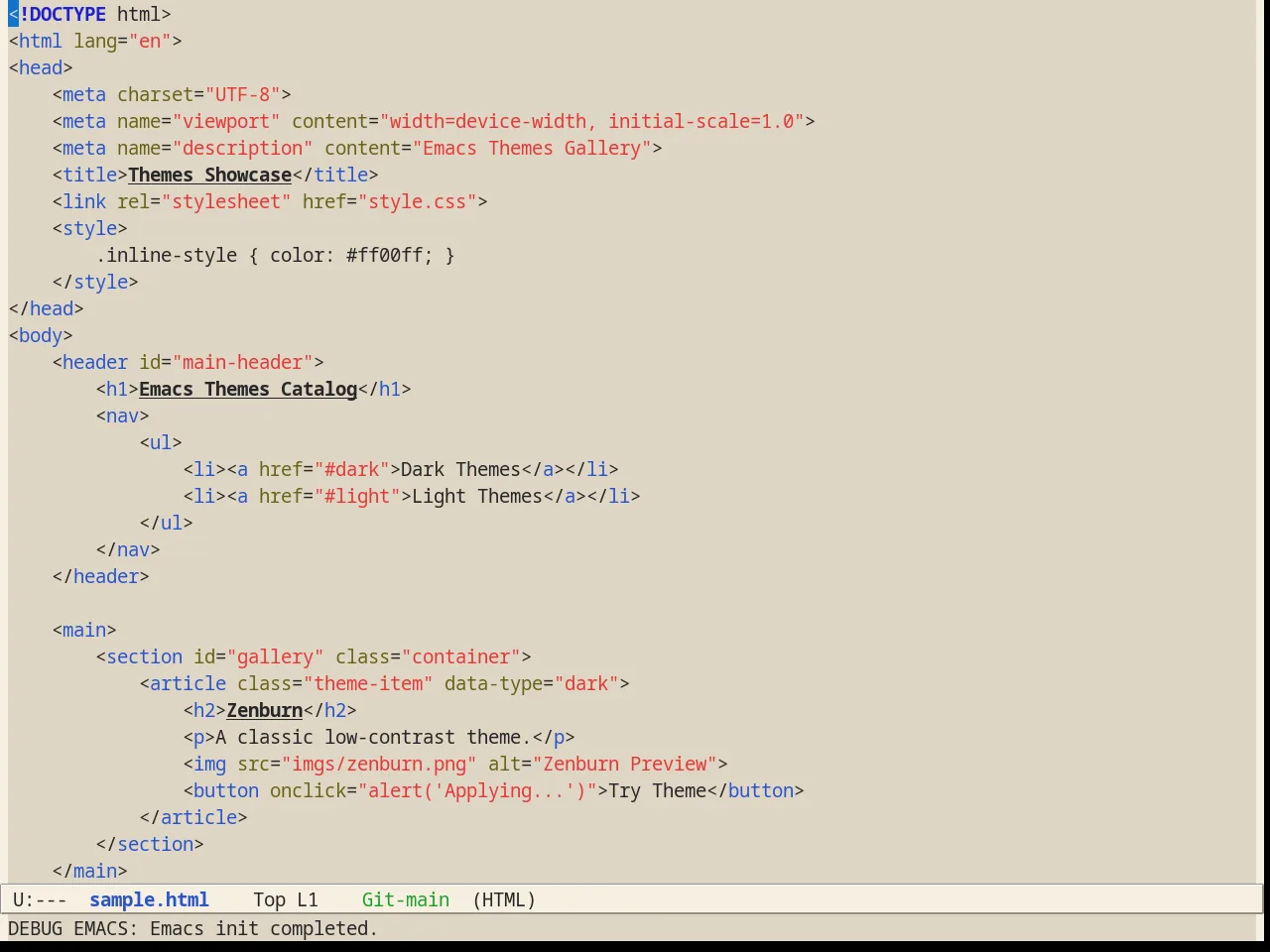1270x952 pixels.
Task: Click the 'Emacs Themes Catalog' heading text
Action: click(248, 389)
